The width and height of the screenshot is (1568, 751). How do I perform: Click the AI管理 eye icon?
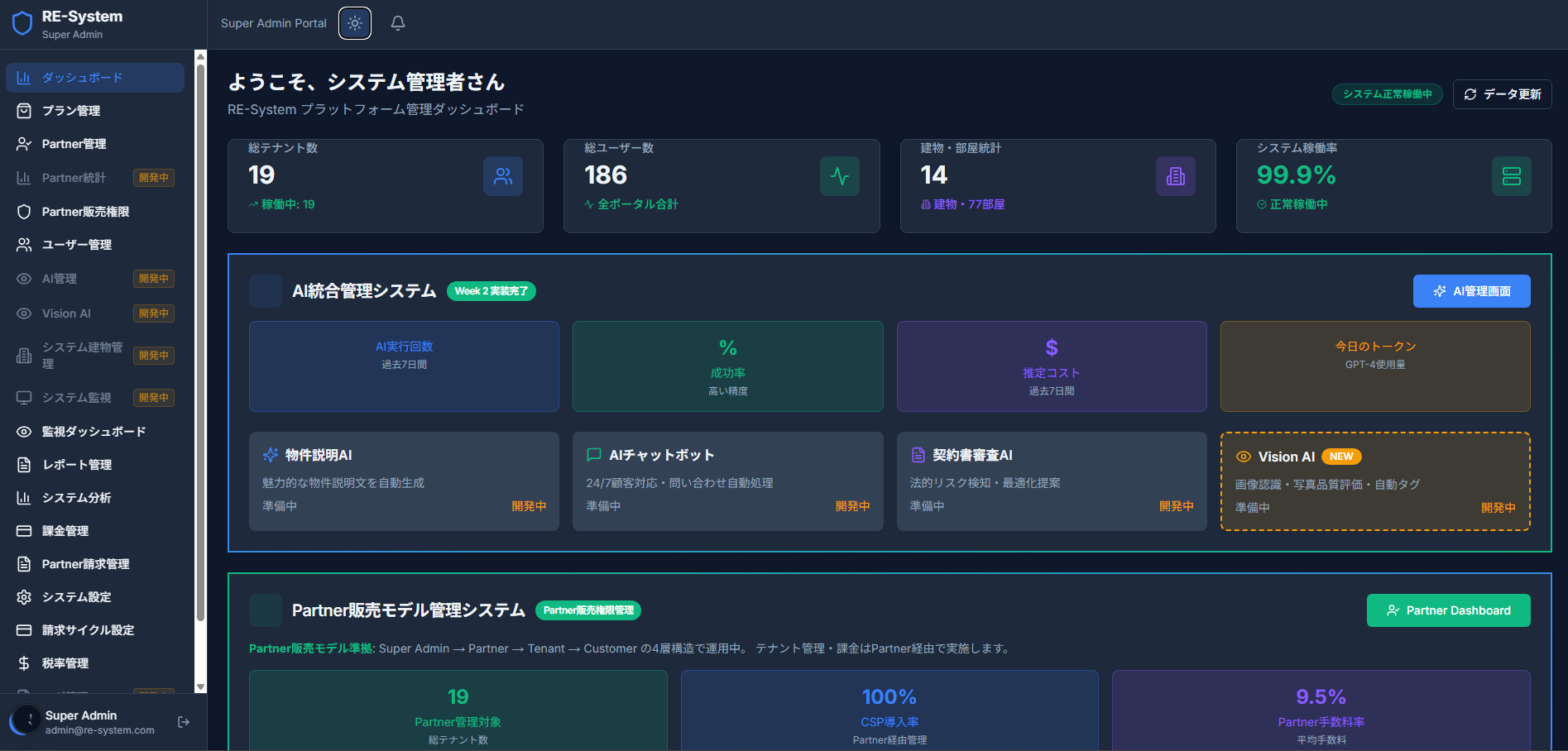[24, 279]
